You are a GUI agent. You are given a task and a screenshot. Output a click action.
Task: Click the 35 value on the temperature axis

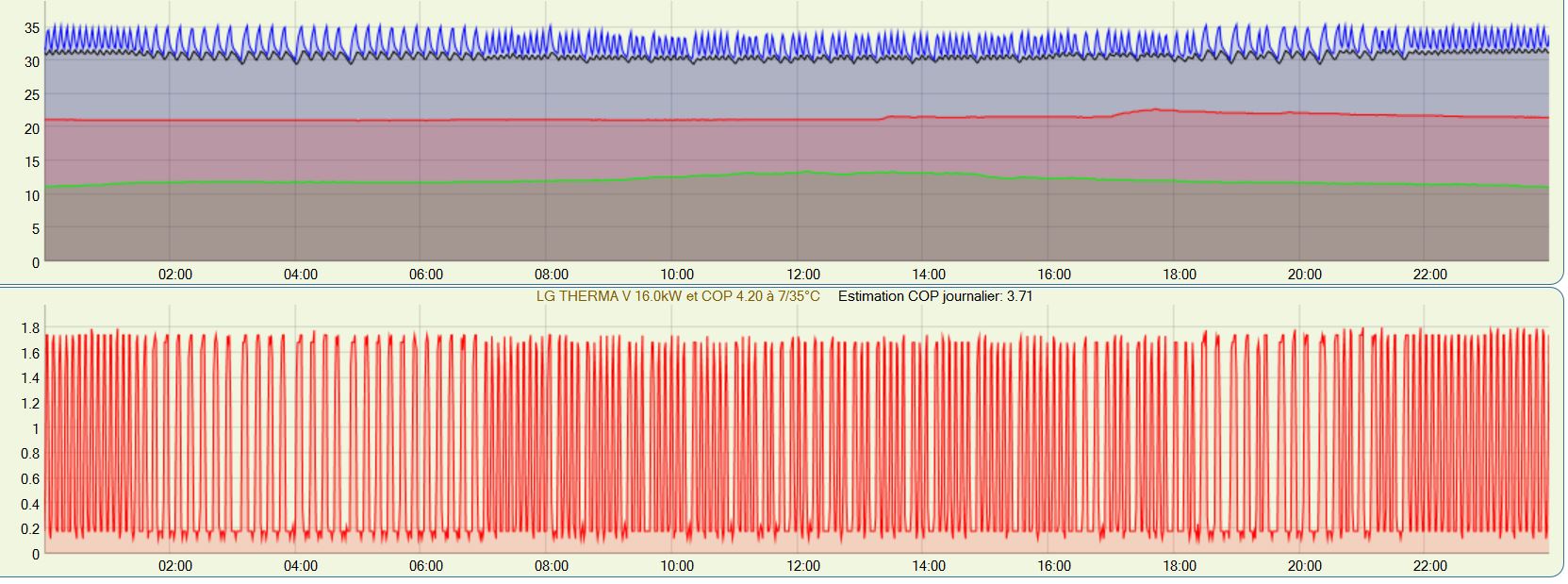coord(32,28)
